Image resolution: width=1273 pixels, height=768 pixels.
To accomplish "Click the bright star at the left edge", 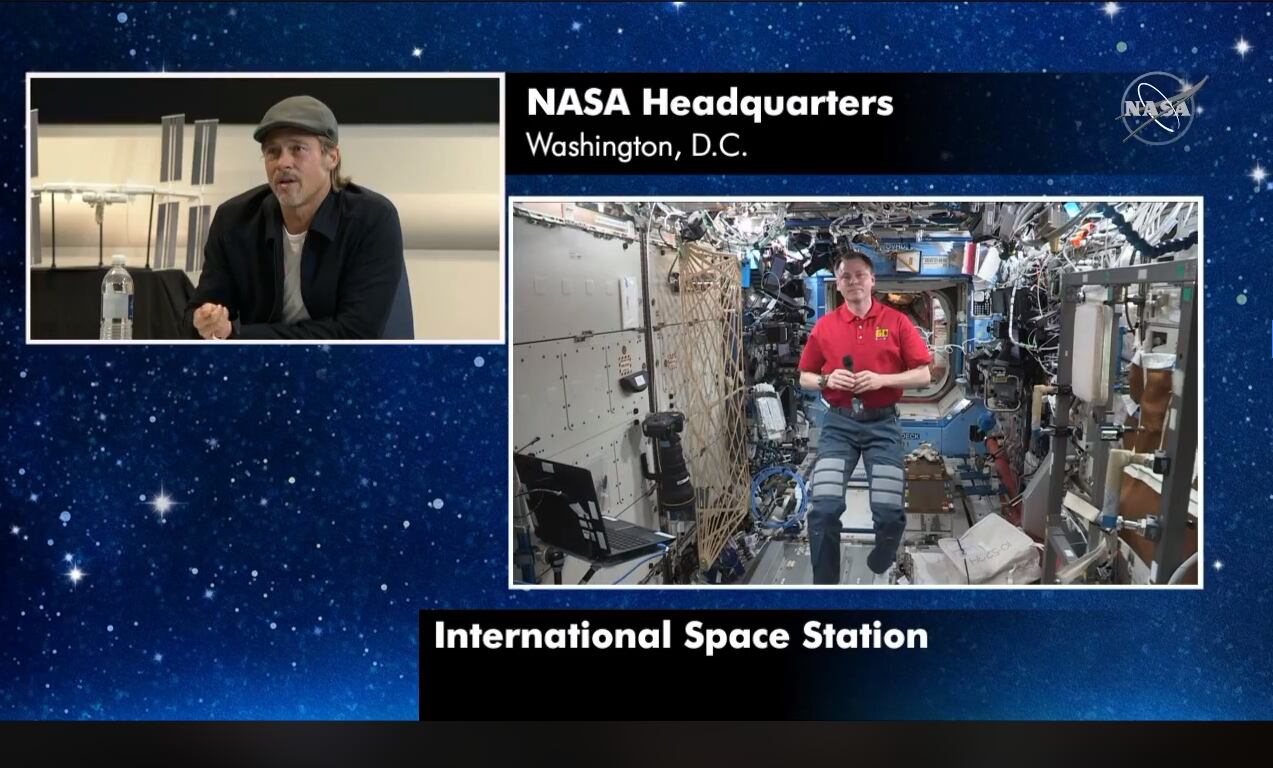I will (162, 502).
